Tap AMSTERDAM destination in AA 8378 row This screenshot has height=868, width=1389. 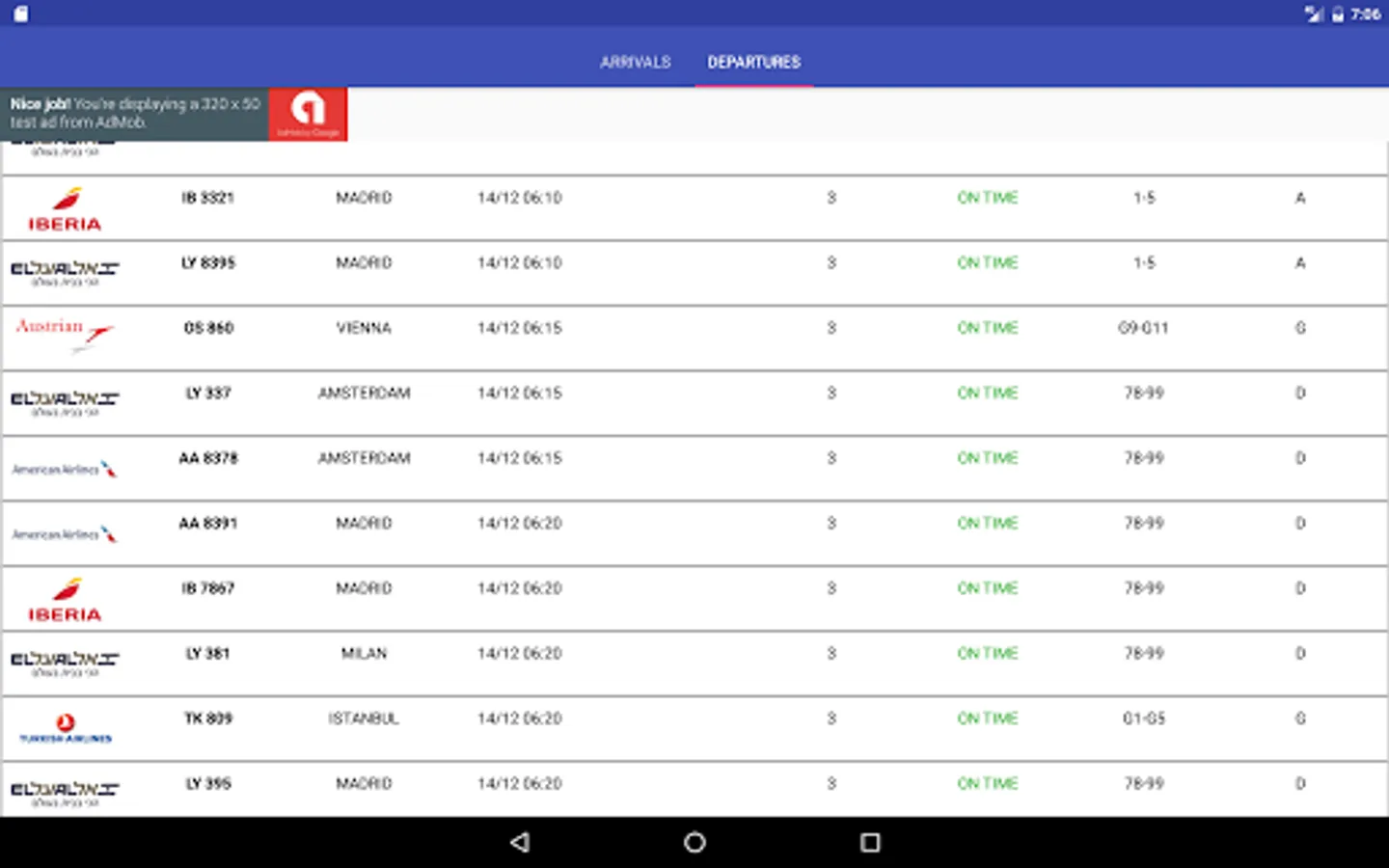click(x=364, y=458)
